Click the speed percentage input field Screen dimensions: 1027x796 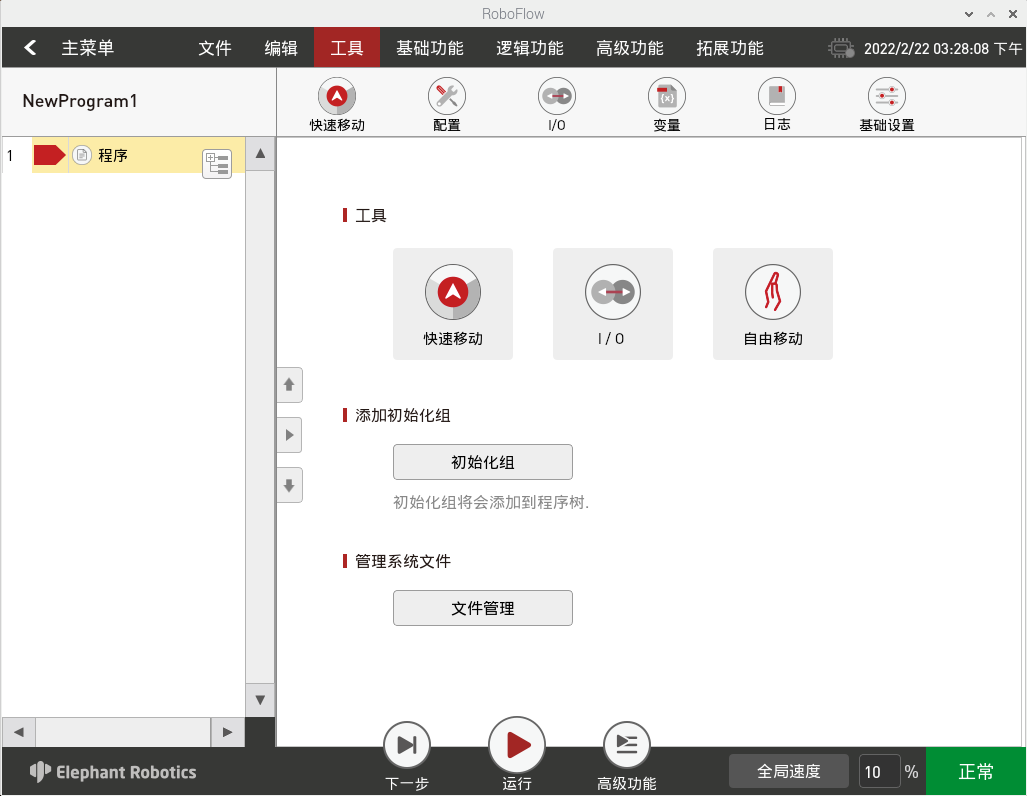[879, 771]
